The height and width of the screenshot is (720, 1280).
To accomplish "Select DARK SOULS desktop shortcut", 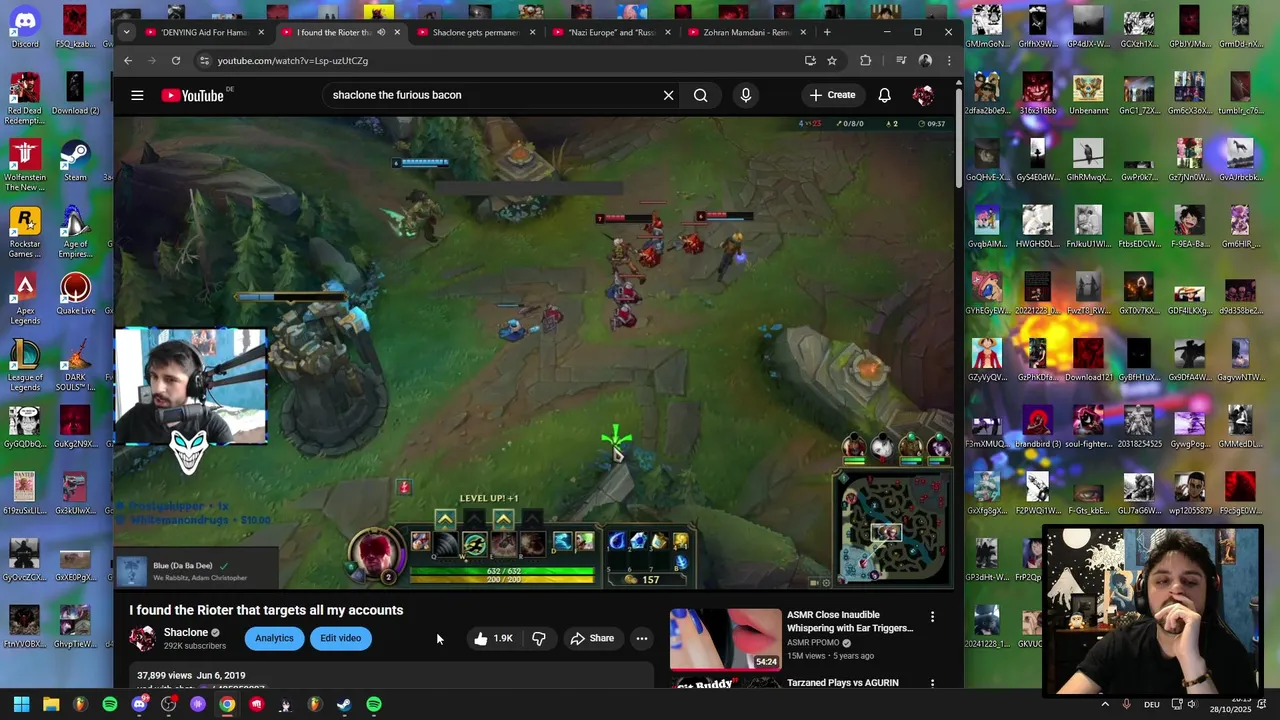I will (x=75, y=366).
